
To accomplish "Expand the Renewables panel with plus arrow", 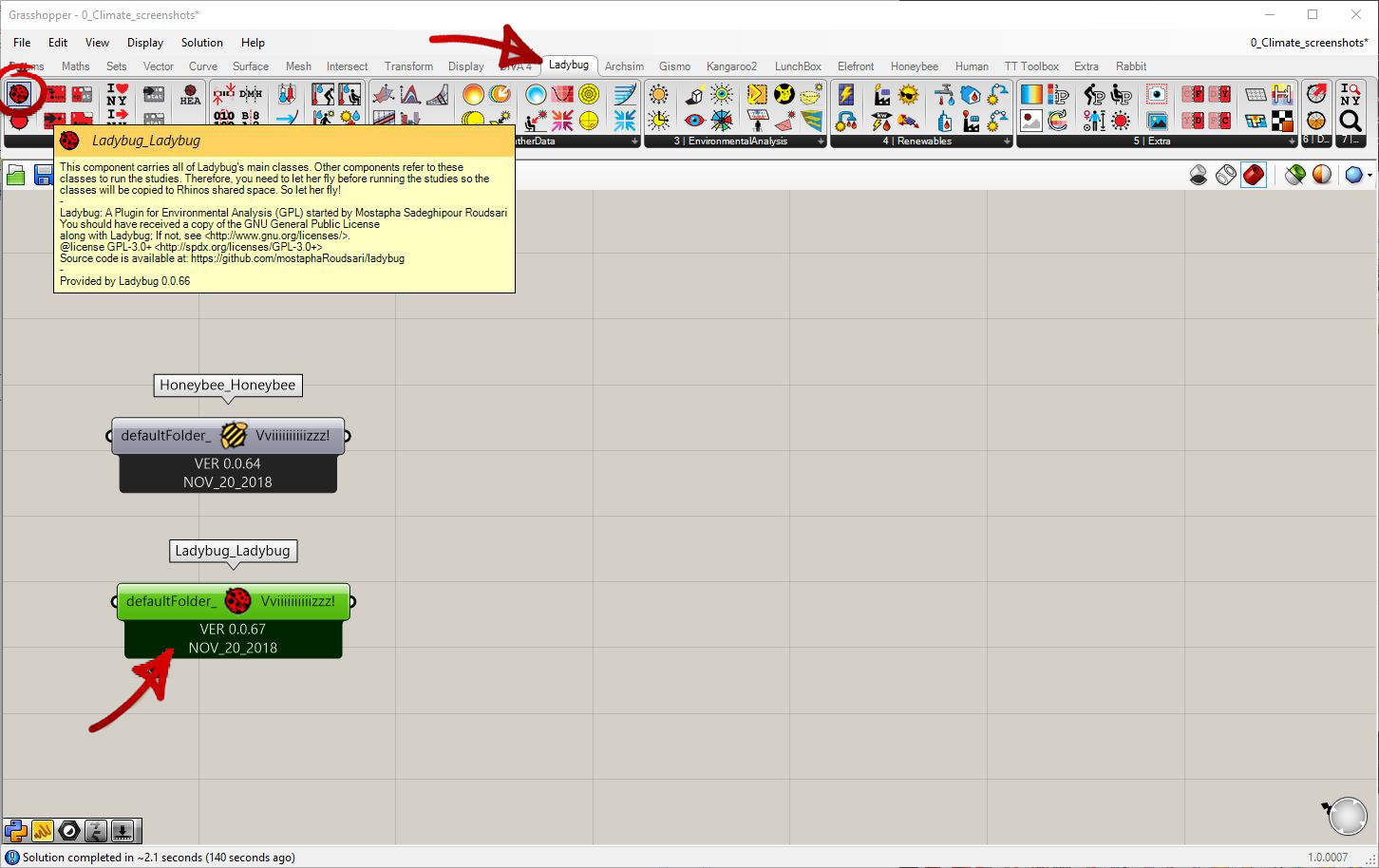I will pyautogui.click(x=1007, y=142).
